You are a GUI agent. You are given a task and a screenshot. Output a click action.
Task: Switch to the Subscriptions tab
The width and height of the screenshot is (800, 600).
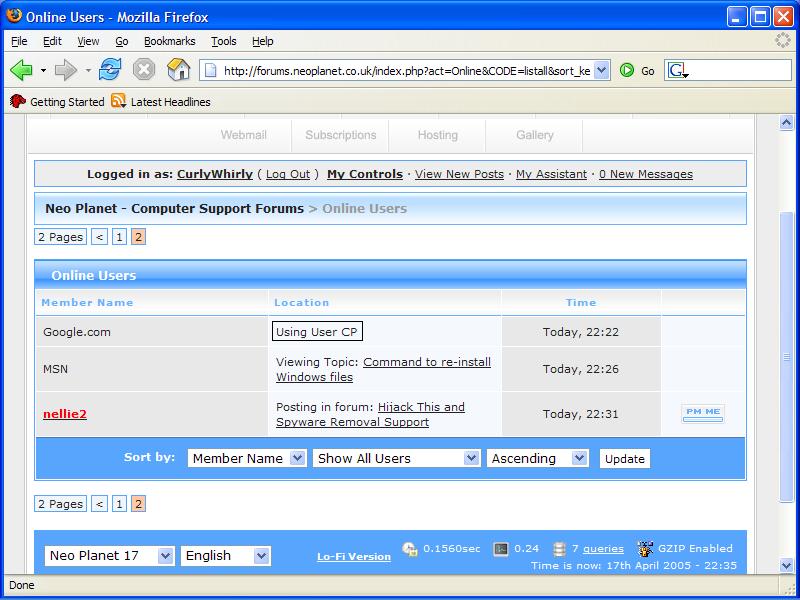click(x=341, y=135)
